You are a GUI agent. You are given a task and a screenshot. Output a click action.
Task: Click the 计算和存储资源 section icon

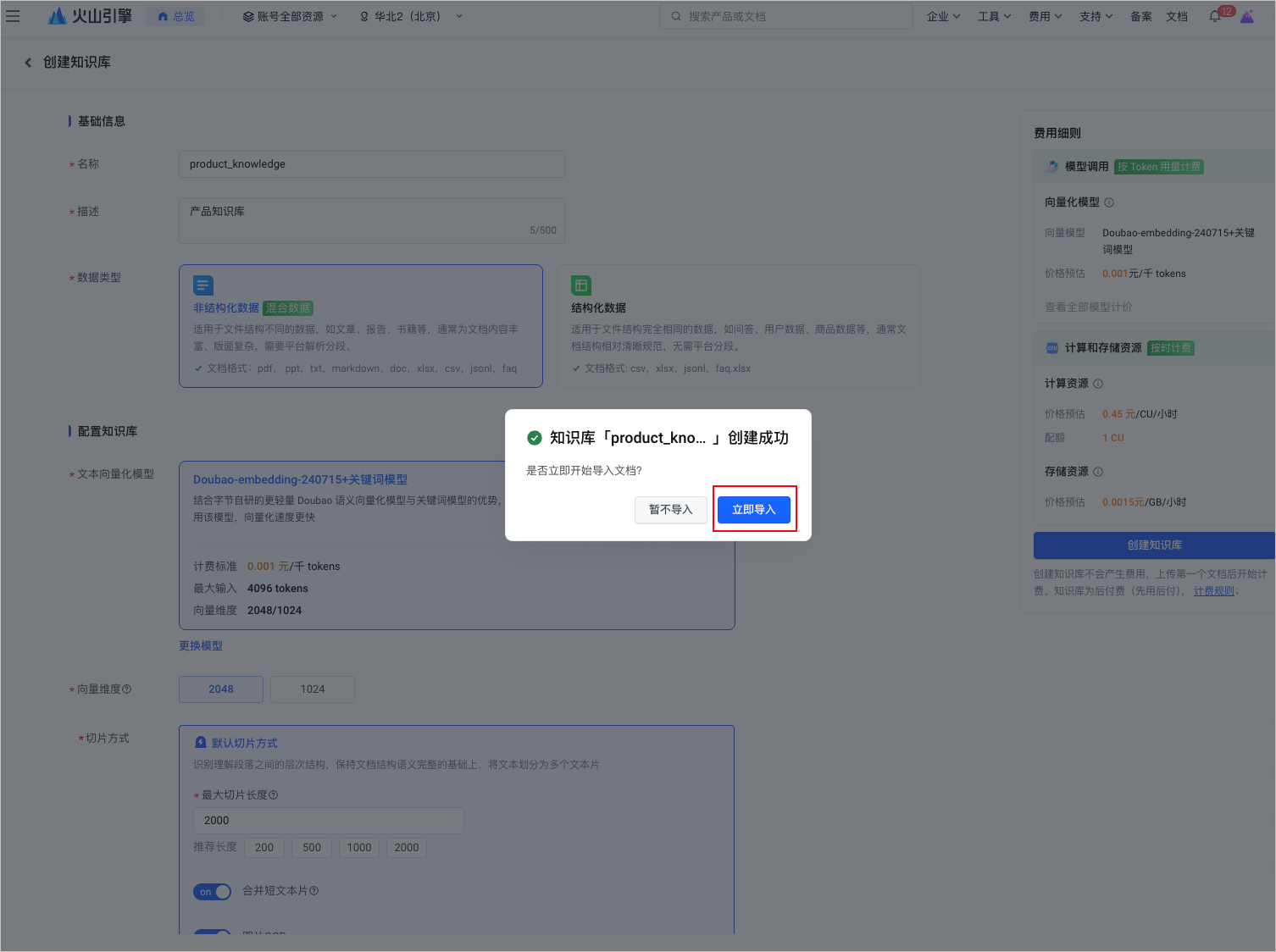point(1052,348)
